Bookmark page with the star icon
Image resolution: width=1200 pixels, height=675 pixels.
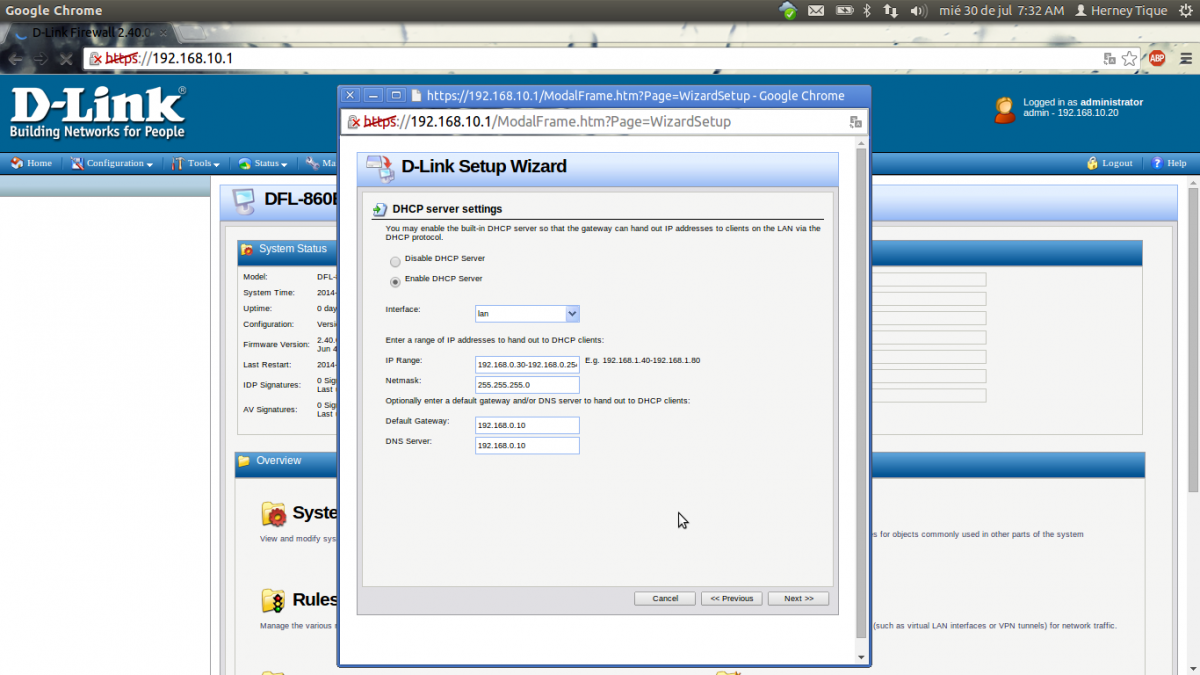pyautogui.click(x=1129, y=59)
